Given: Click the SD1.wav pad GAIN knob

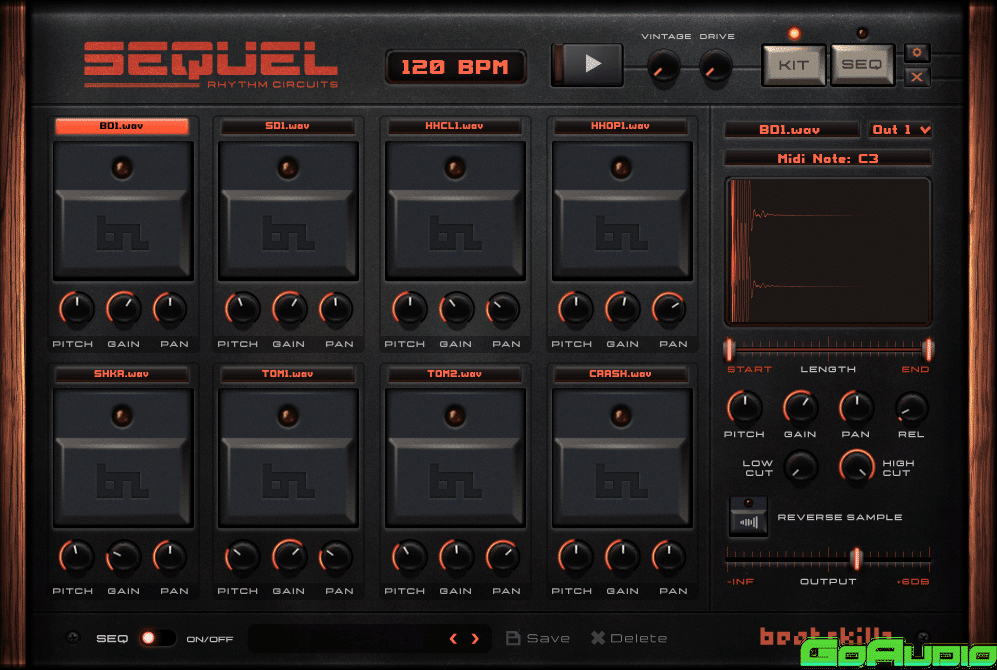Looking at the screenshot, I should (x=289, y=309).
